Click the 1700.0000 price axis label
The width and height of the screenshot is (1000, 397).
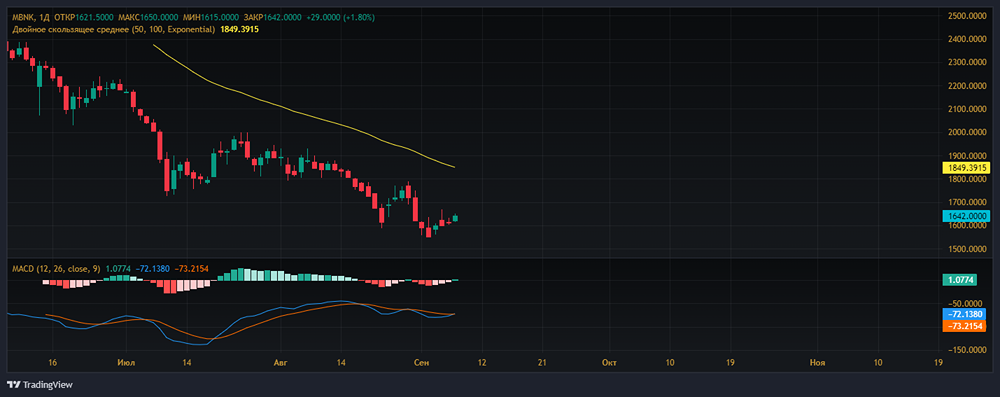tap(967, 203)
